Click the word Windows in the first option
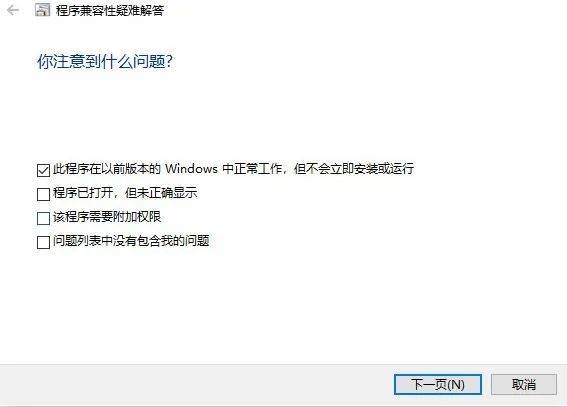This screenshot has width=567, height=407. pos(191,169)
